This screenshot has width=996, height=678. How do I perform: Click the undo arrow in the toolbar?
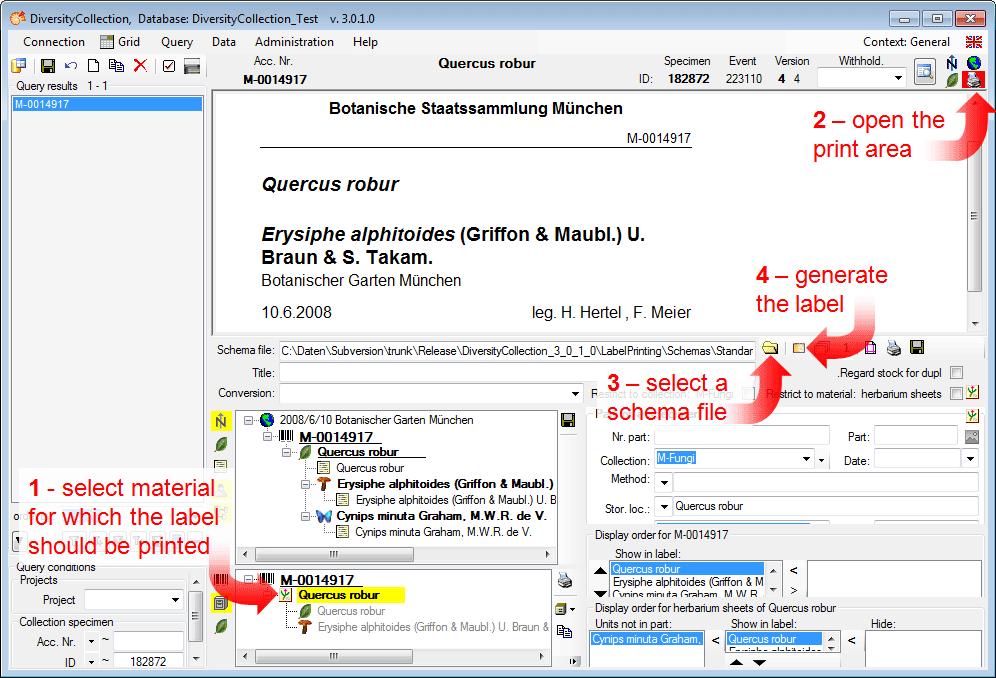[x=70, y=66]
